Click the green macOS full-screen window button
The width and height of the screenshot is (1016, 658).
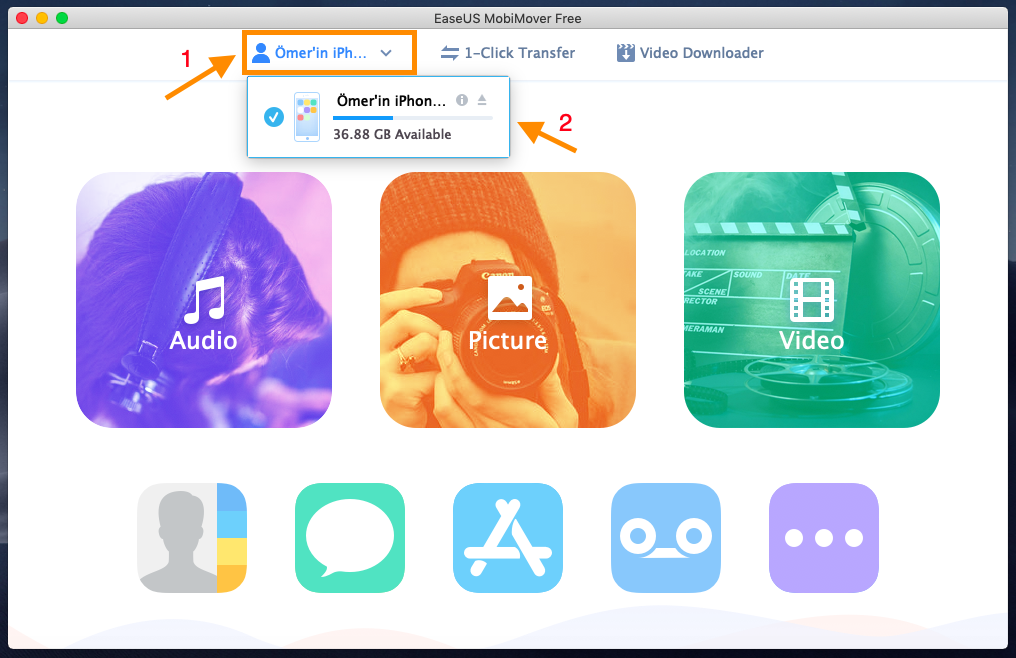[62, 18]
